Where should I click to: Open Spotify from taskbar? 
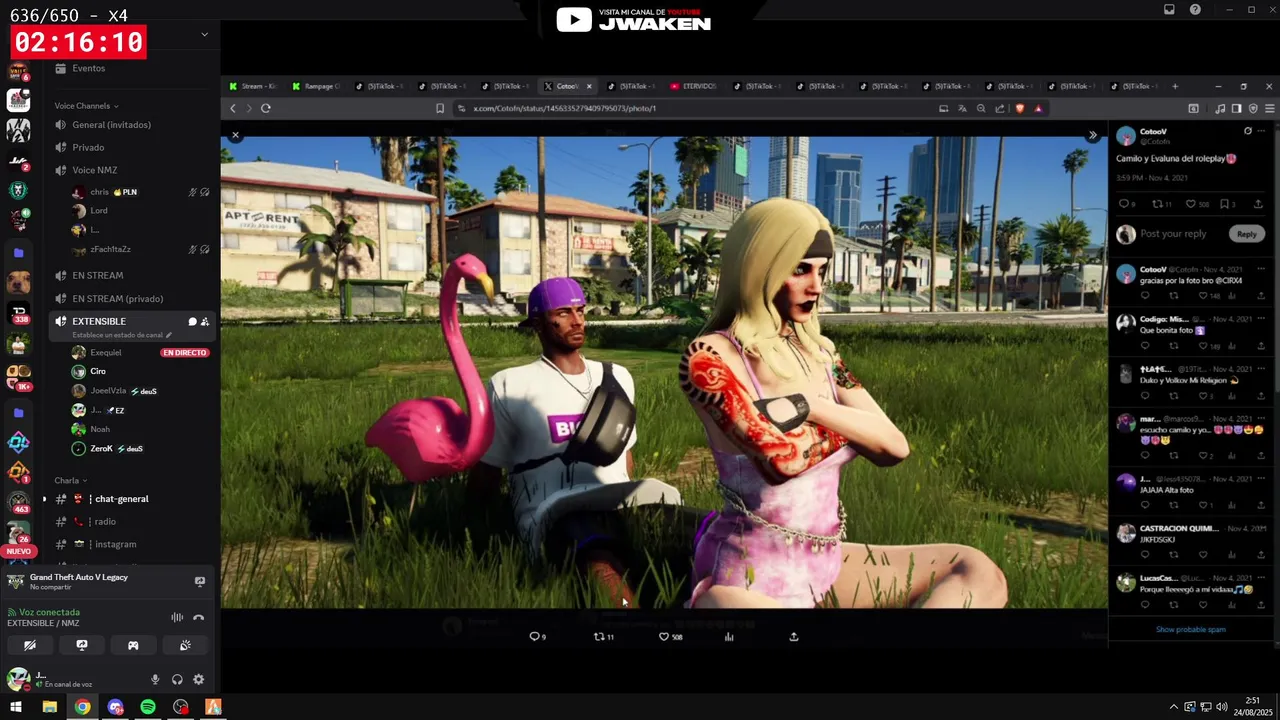pos(148,707)
